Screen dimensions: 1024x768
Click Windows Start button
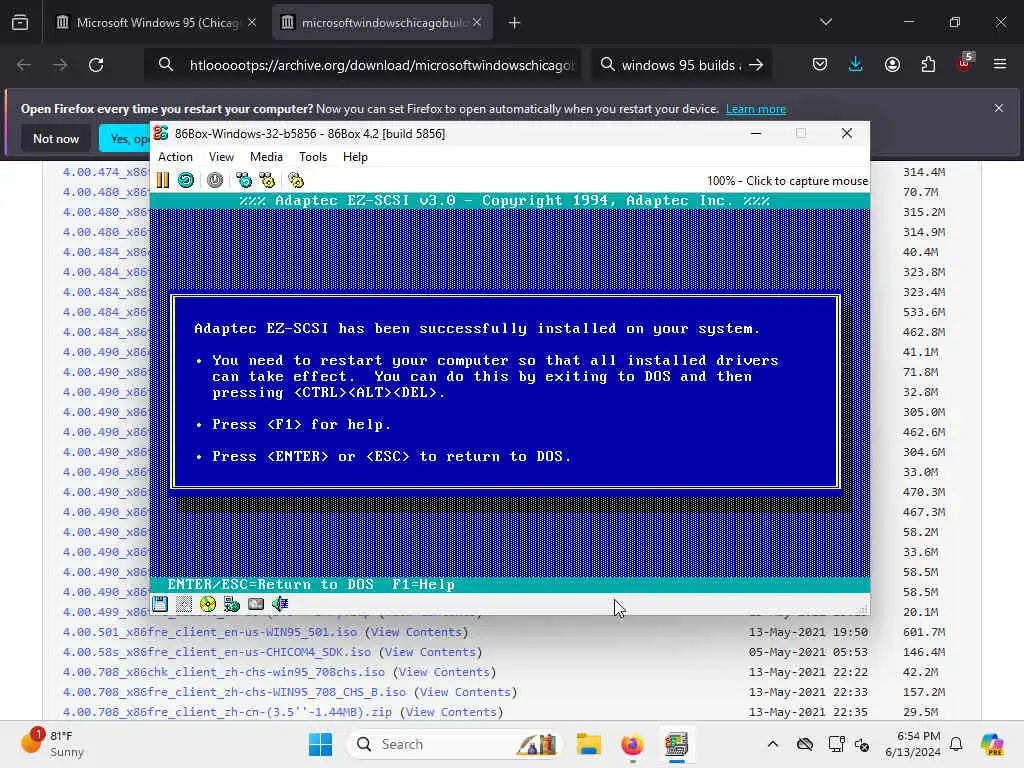point(320,744)
